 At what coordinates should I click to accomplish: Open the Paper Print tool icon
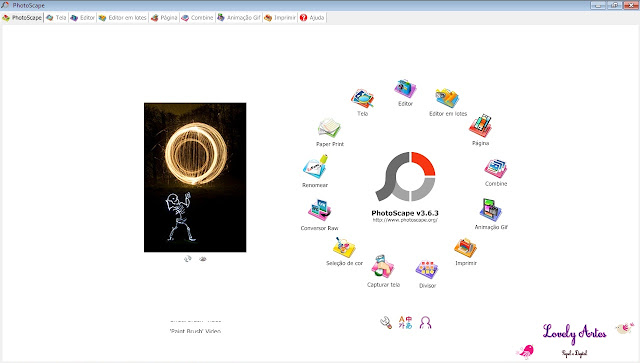[x=329, y=128]
